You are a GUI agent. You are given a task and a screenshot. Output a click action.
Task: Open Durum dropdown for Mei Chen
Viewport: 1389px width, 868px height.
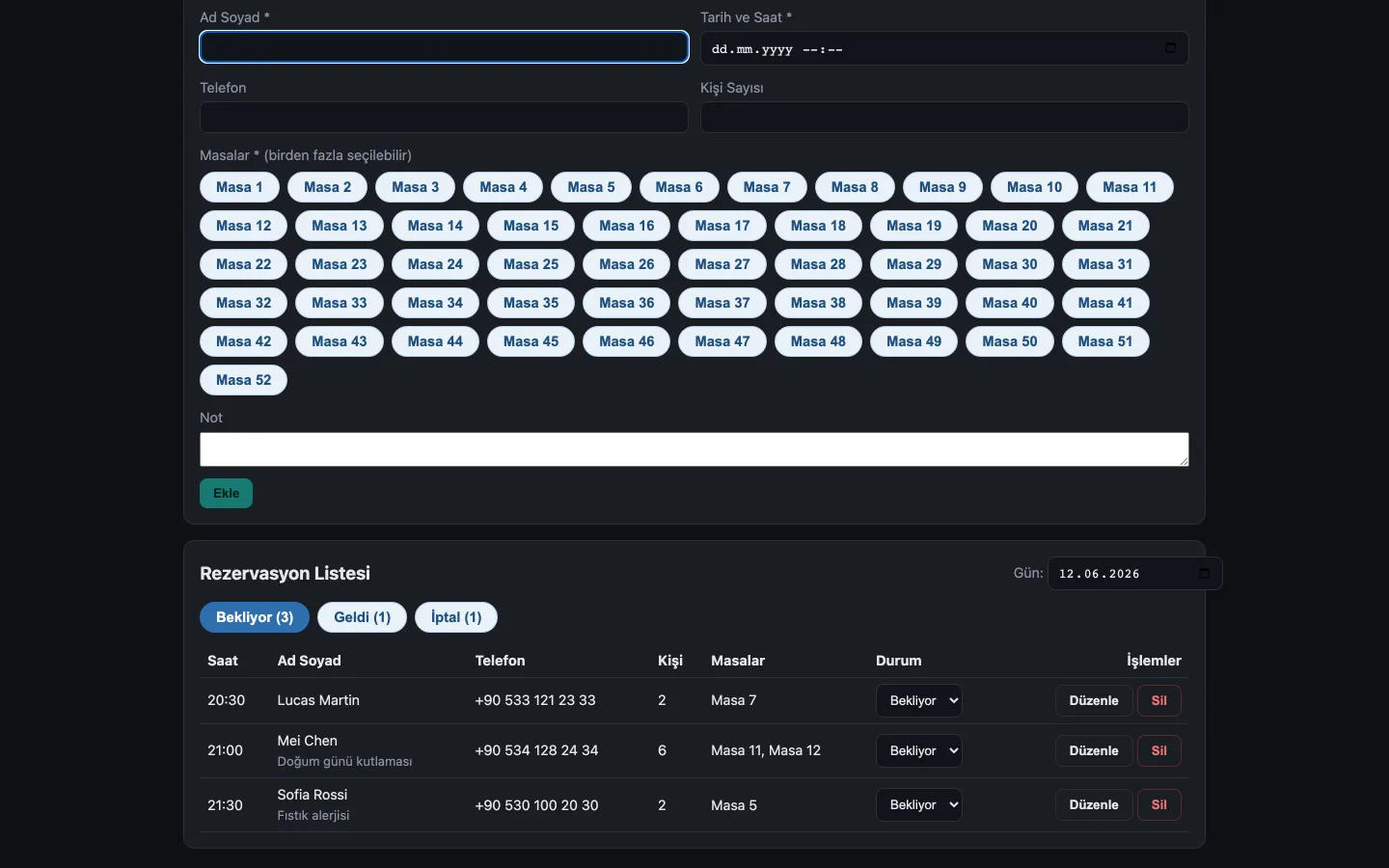[x=919, y=751]
